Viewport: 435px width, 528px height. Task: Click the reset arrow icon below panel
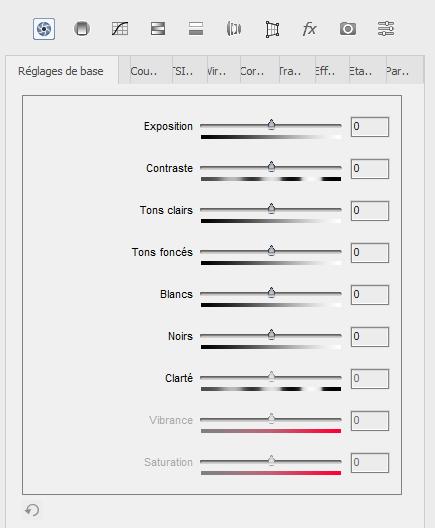click(x=32, y=510)
